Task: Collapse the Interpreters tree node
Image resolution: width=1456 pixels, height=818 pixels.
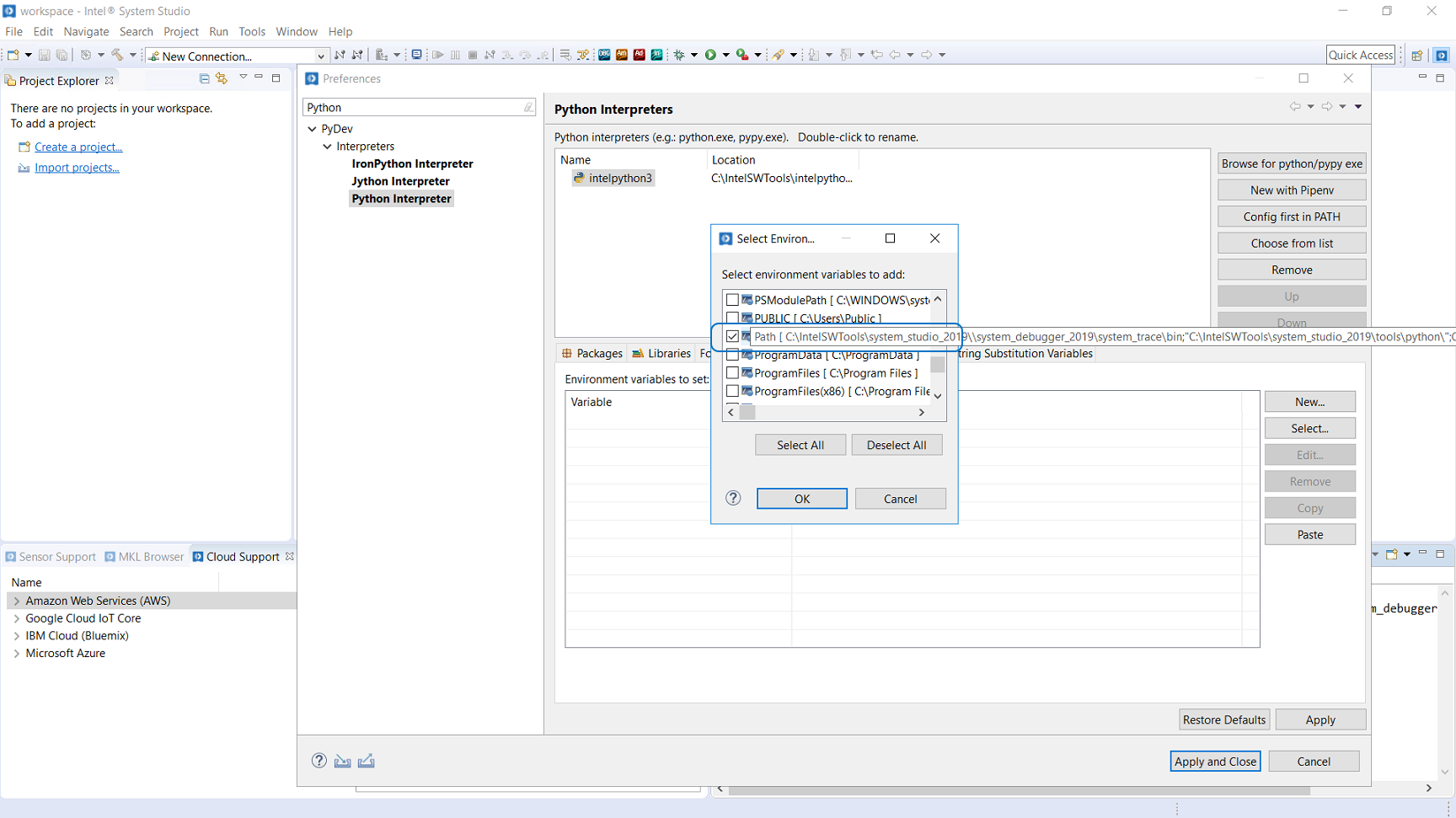Action: pos(328,147)
